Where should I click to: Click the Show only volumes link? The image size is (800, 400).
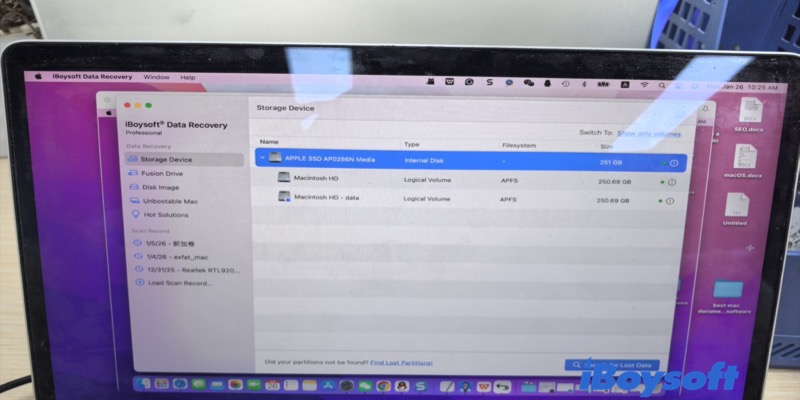coord(649,134)
